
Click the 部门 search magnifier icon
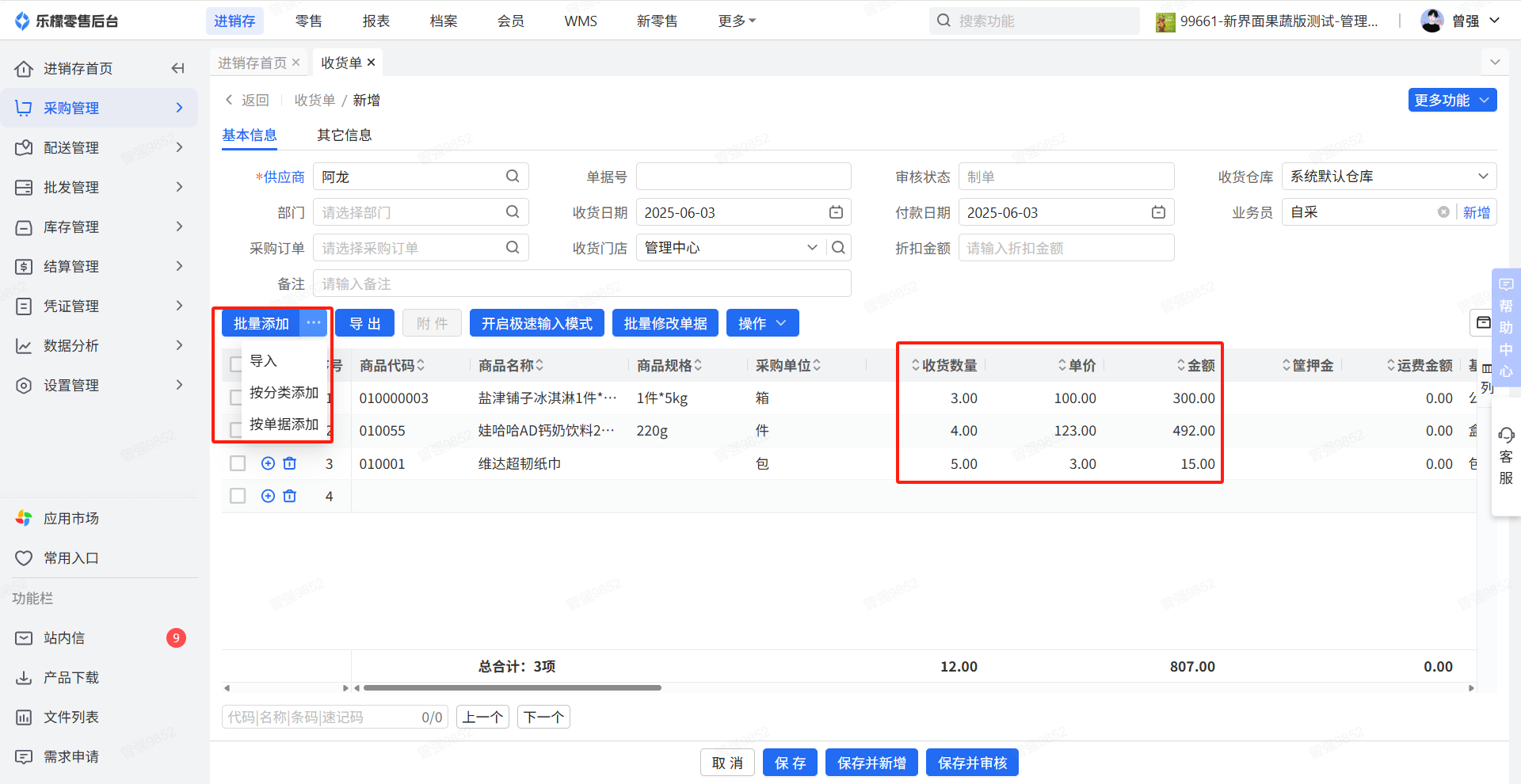pyautogui.click(x=513, y=211)
